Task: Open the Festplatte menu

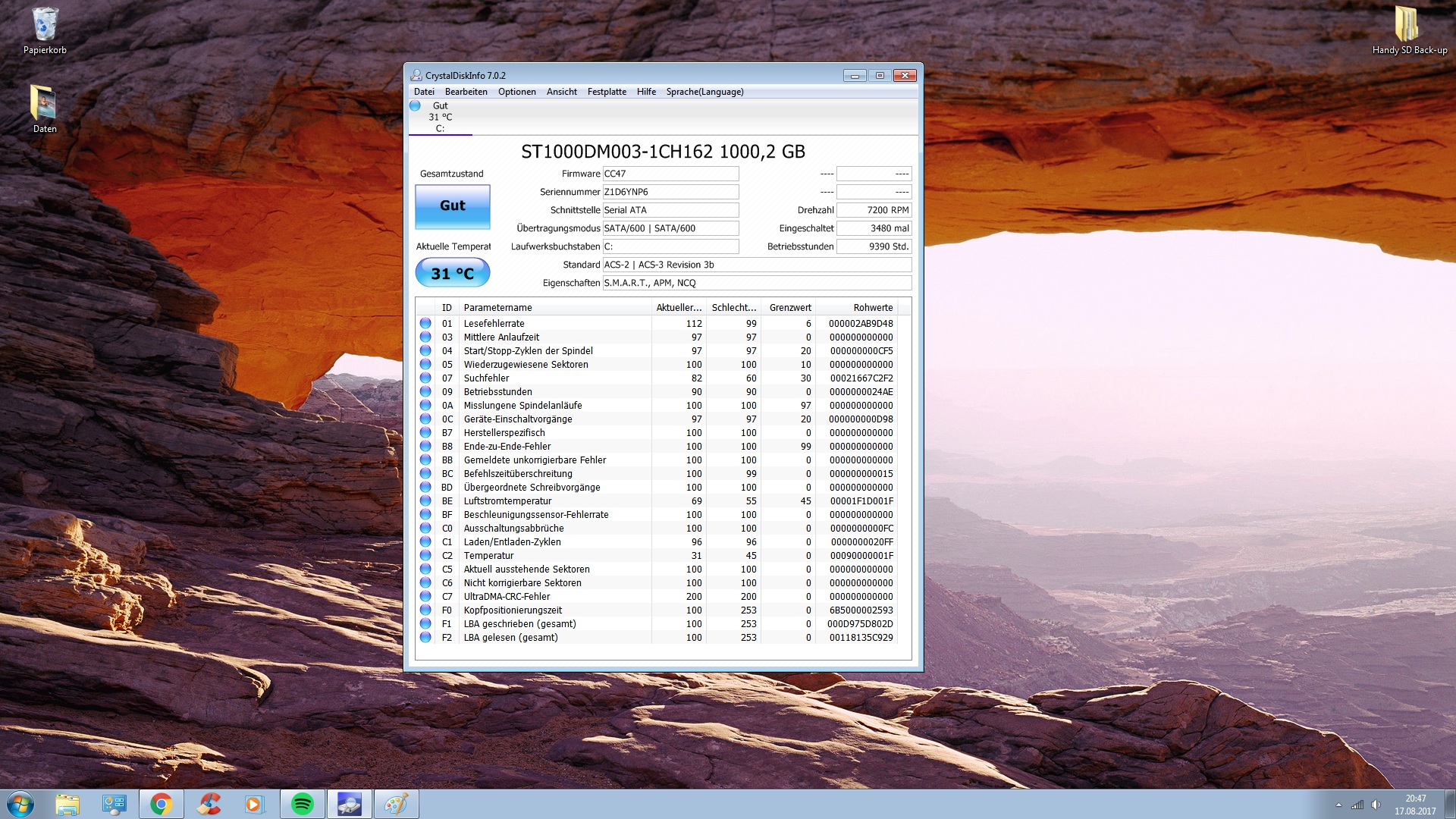Action: [x=607, y=92]
